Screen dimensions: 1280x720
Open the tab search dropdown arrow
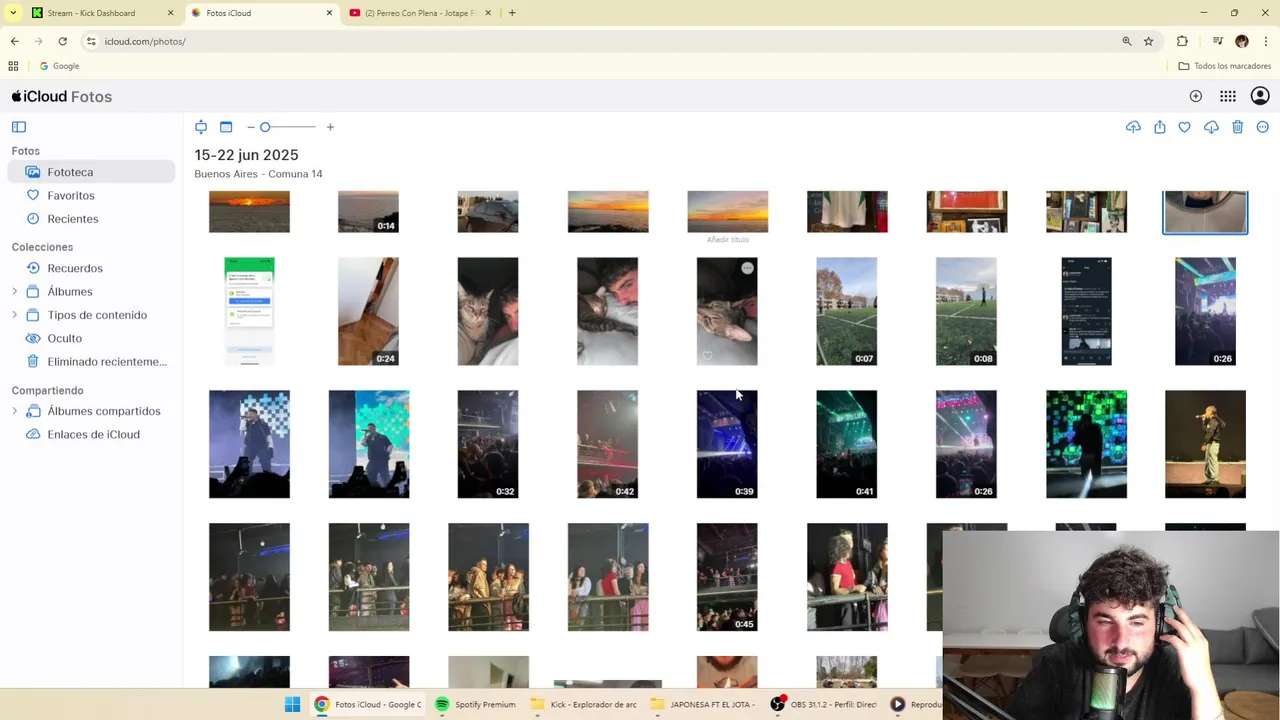click(x=13, y=13)
